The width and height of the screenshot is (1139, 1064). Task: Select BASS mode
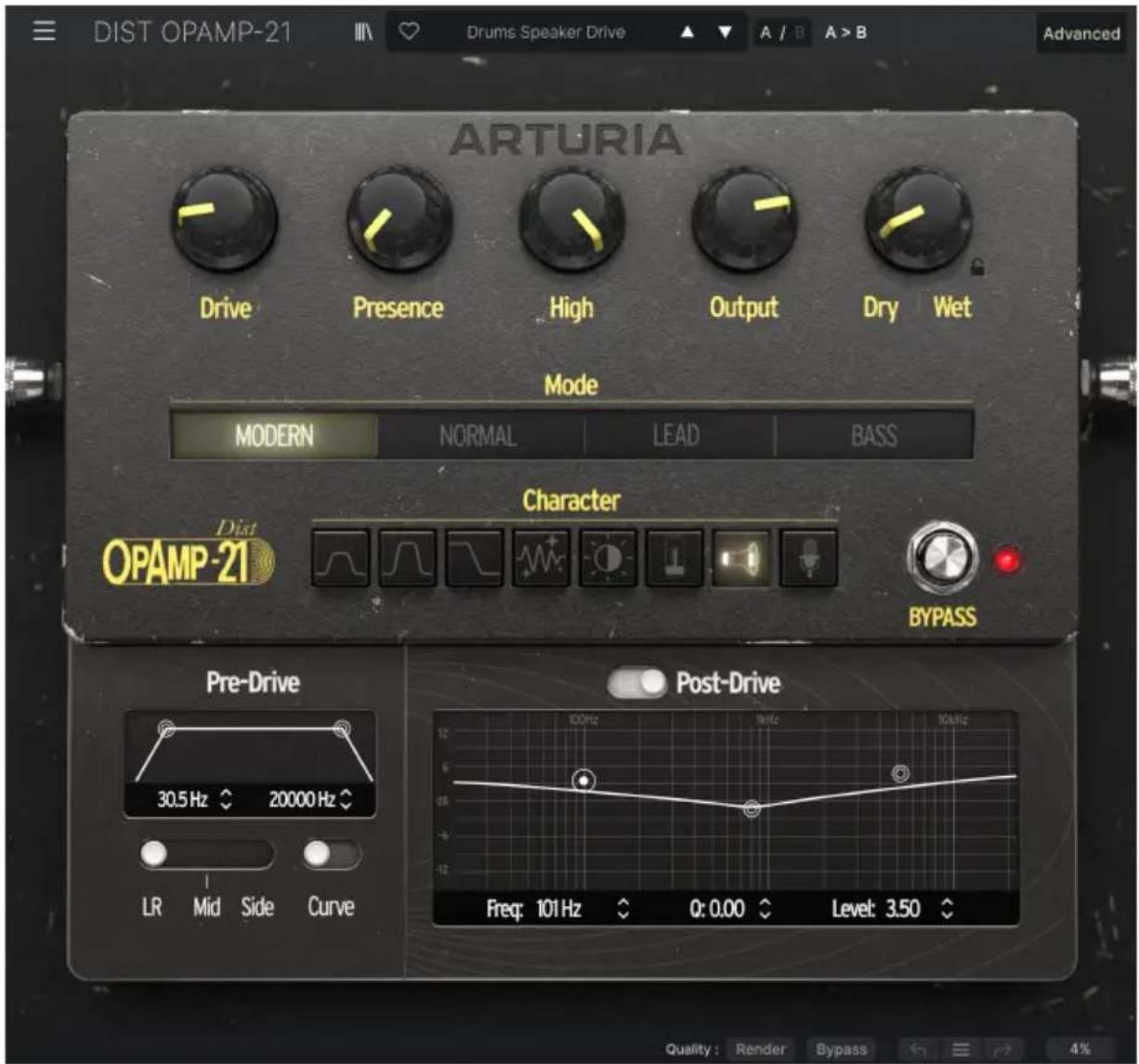click(x=874, y=435)
